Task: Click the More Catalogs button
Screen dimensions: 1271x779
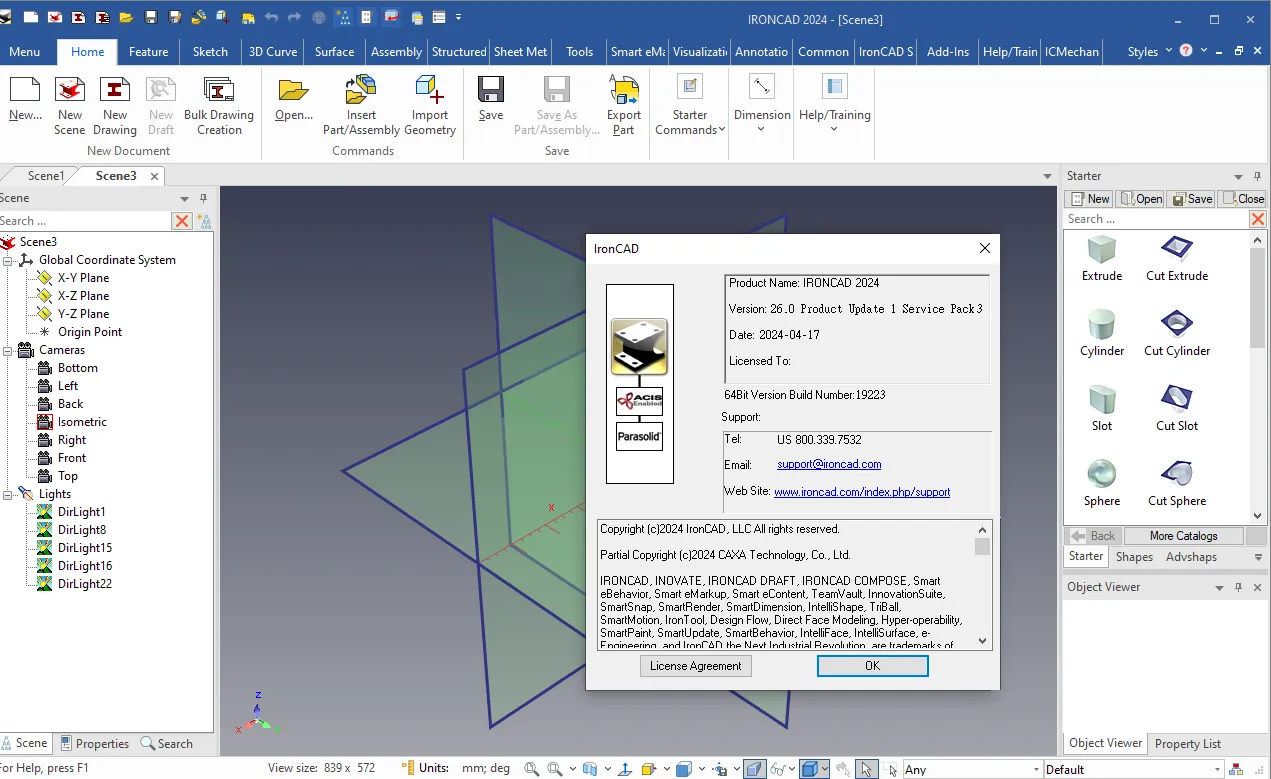Action: tap(1183, 536)
